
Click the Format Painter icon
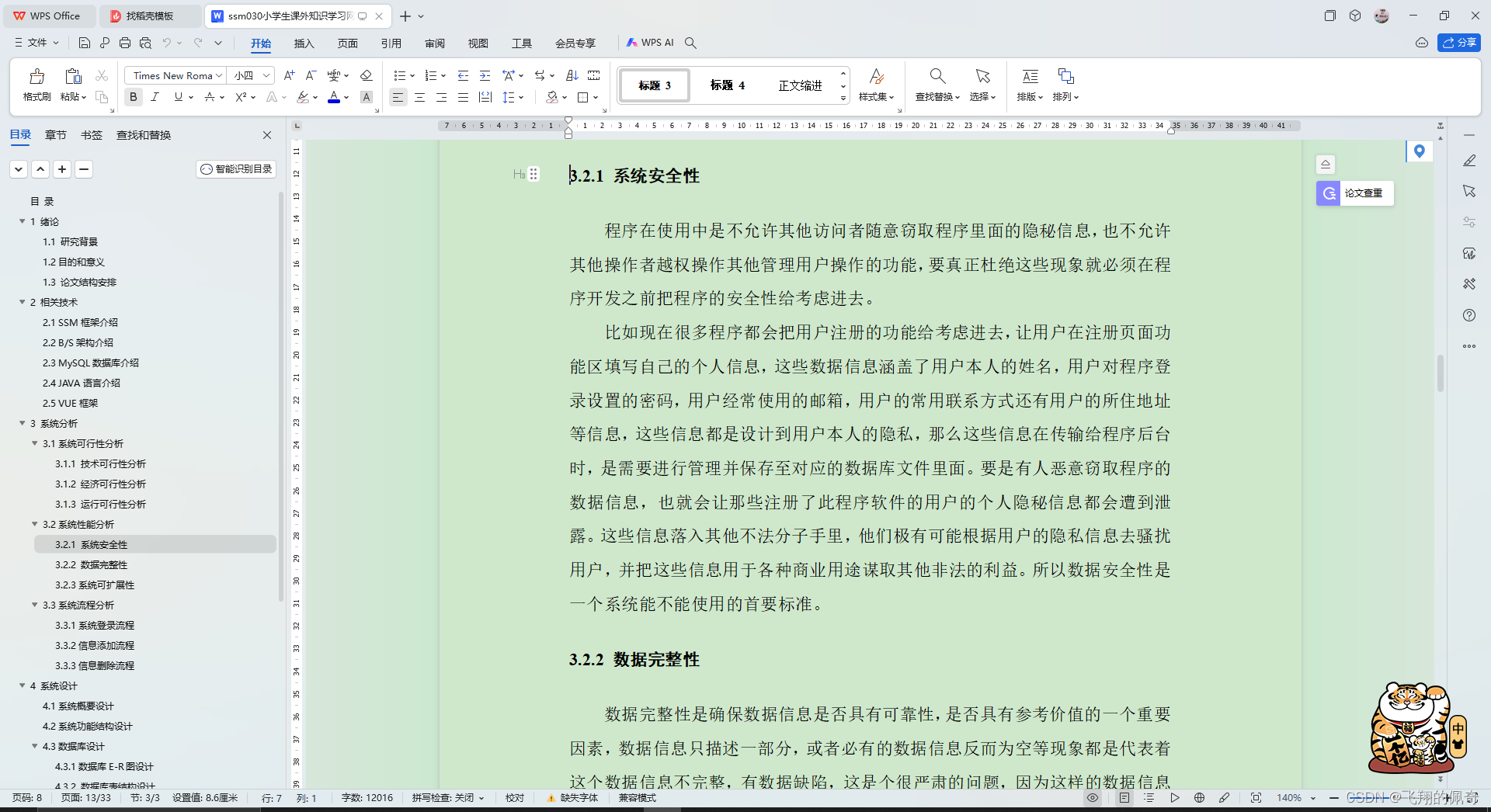click(36, 76)
